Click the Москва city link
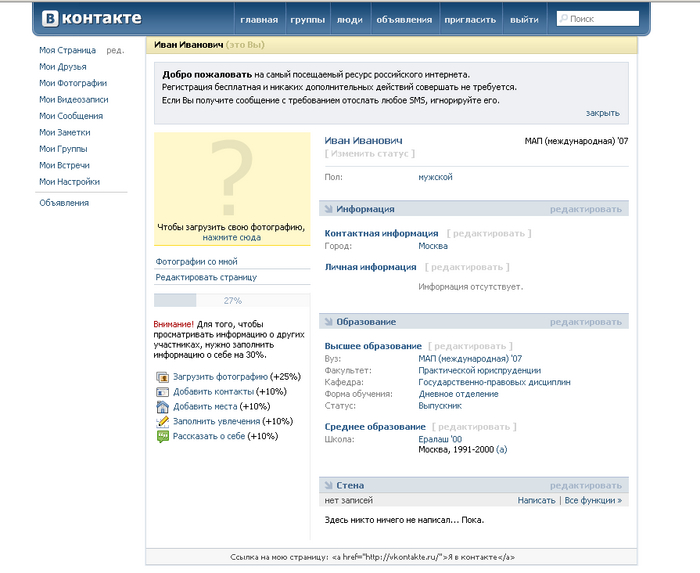Viewport: 700px width, 573px height. [433, 246]
